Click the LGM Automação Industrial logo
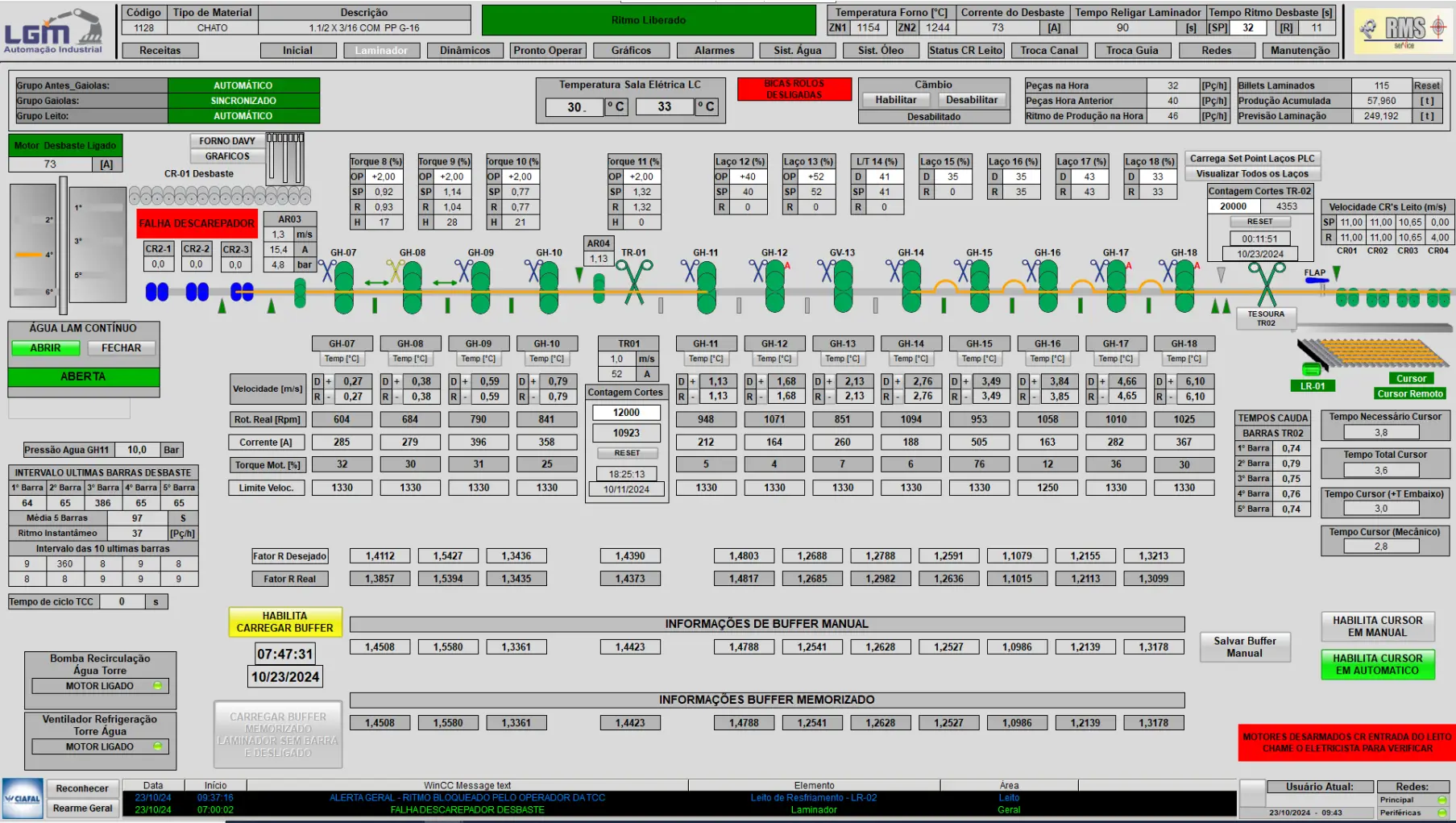This screenshot has height=823, width=1456. pos(54,31)
